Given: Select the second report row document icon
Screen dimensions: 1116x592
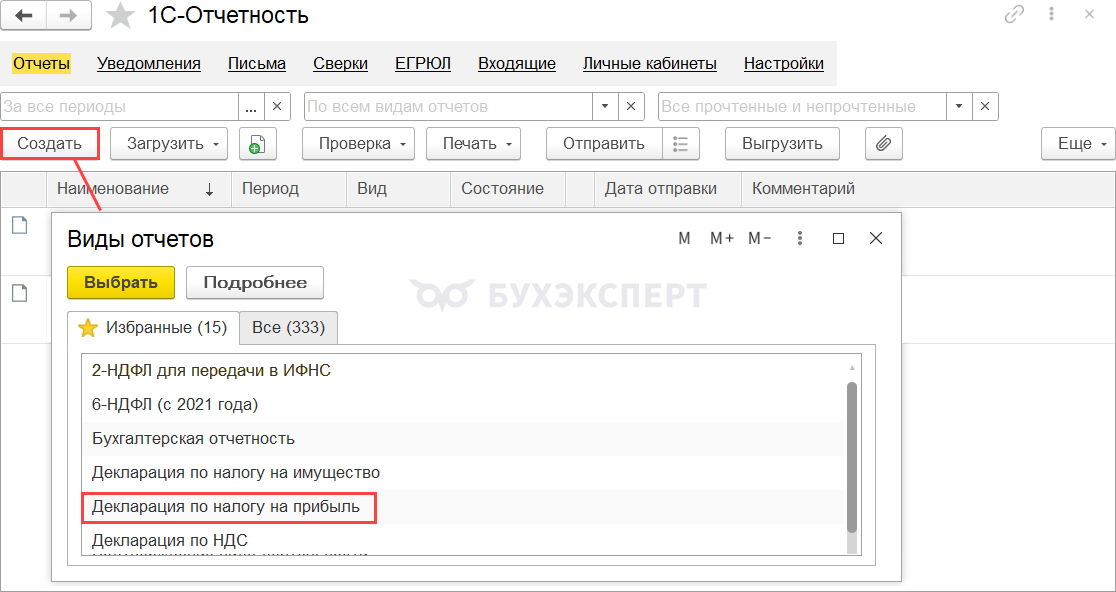Looking at the screenshot, I should [x=20, y=292].
